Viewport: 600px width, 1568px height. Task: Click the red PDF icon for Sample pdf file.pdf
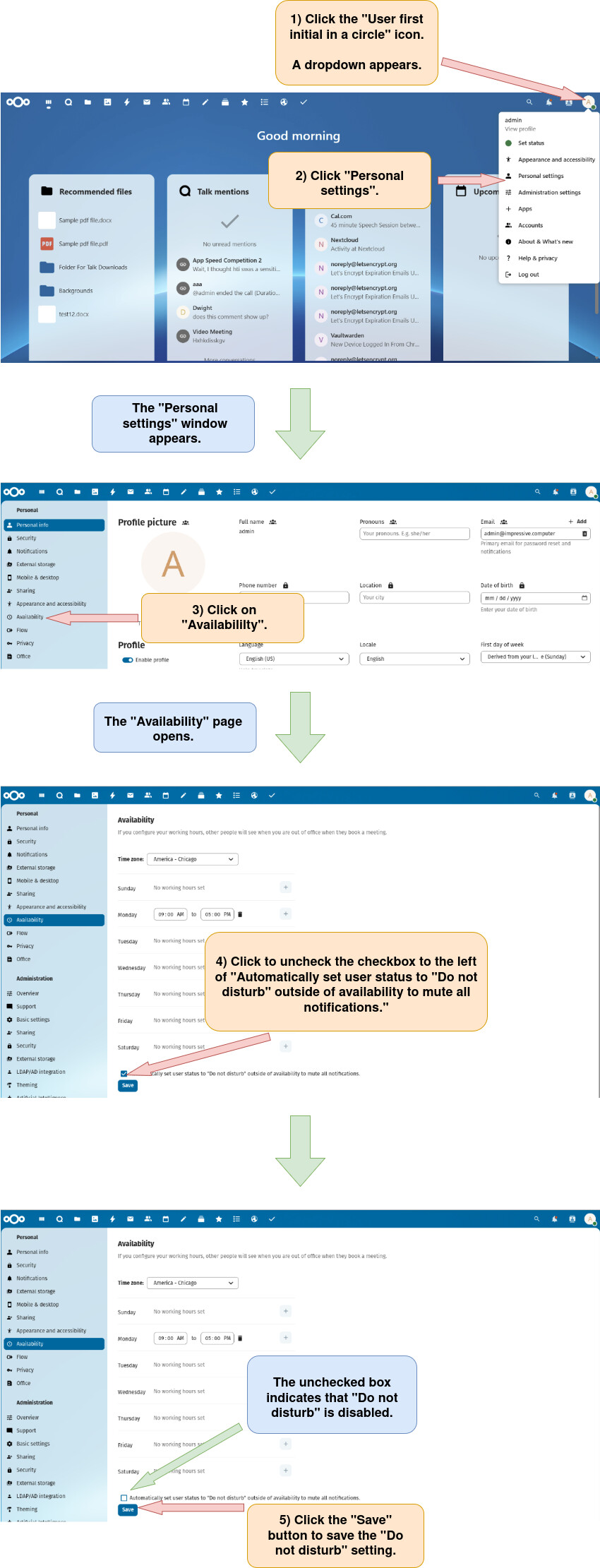tap(47, 244)
